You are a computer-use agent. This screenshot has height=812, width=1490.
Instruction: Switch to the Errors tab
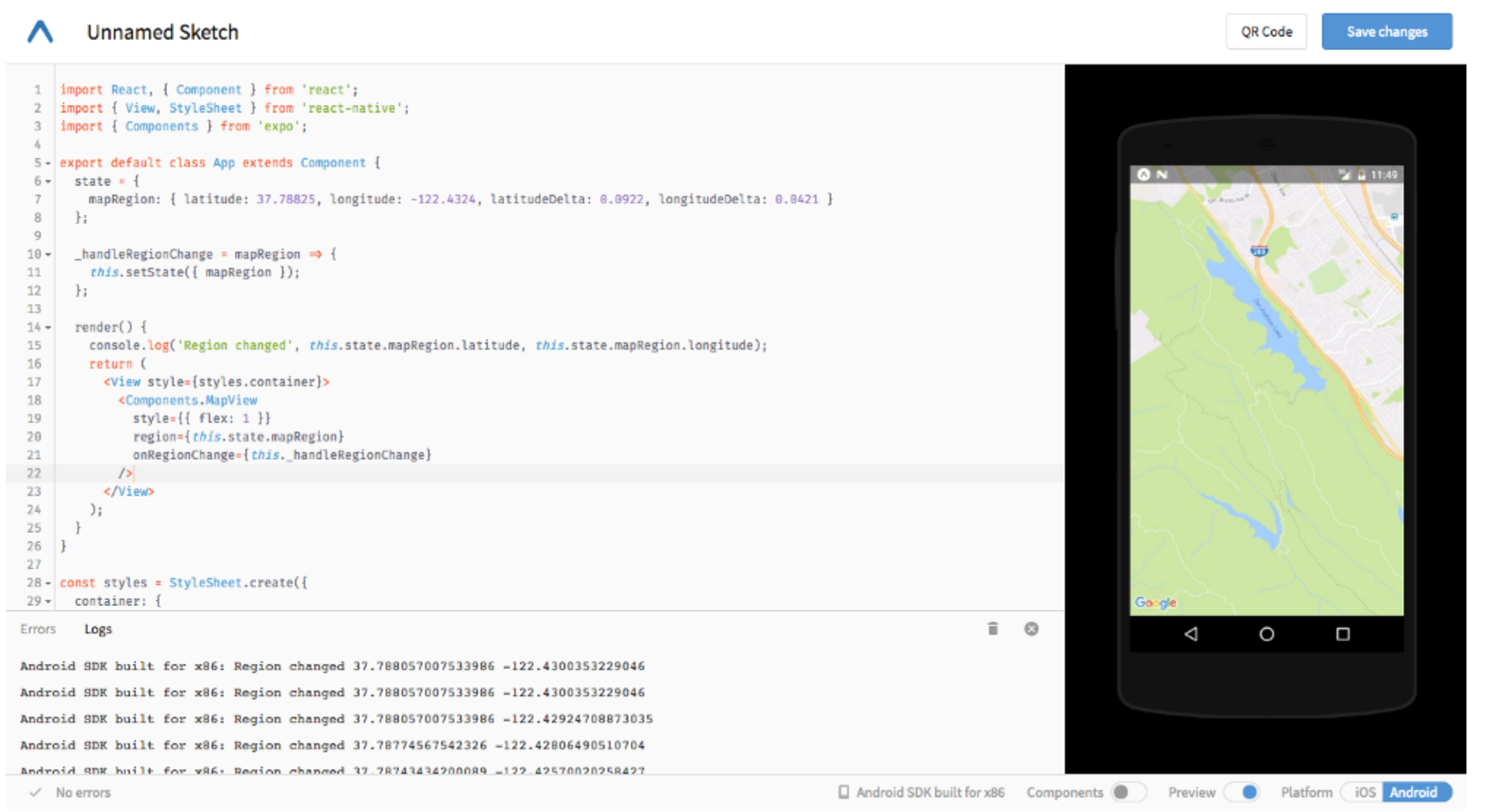click(38, 629)
